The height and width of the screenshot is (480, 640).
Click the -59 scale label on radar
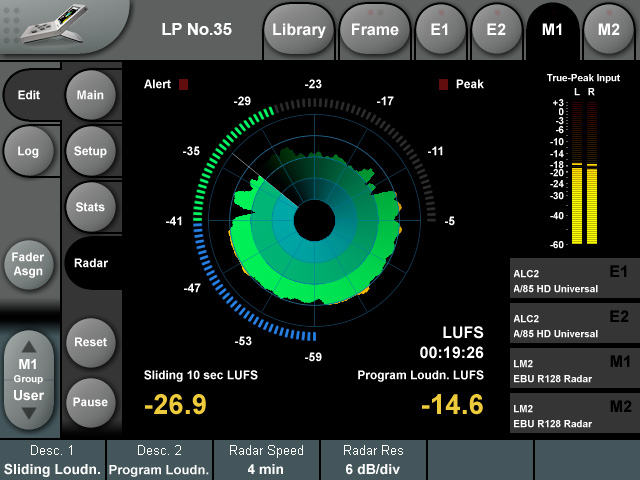tap(313, 357)
